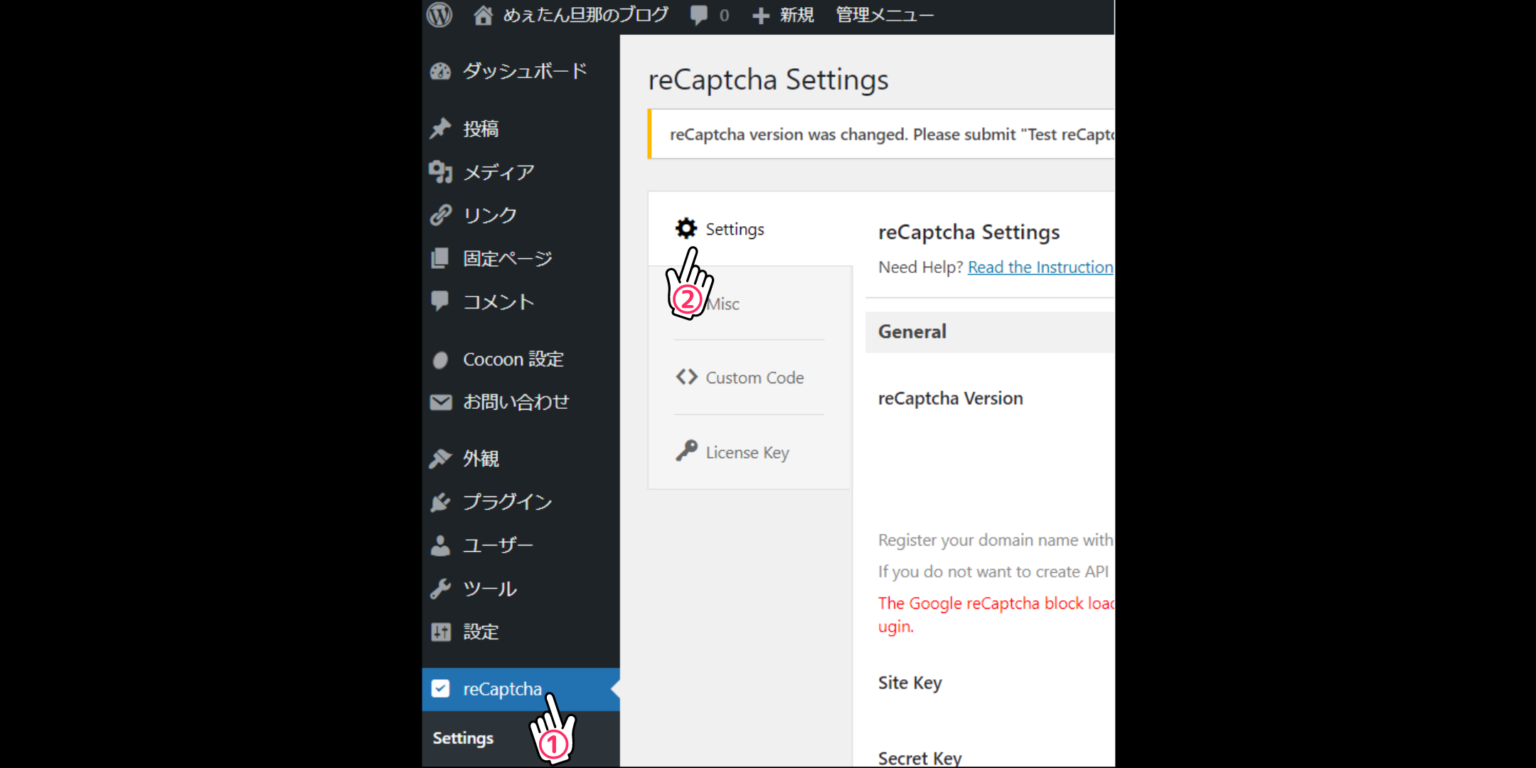Select the メディア media icon in sidebar
This screenshot has width=1536, height=768.
(441, 172)
